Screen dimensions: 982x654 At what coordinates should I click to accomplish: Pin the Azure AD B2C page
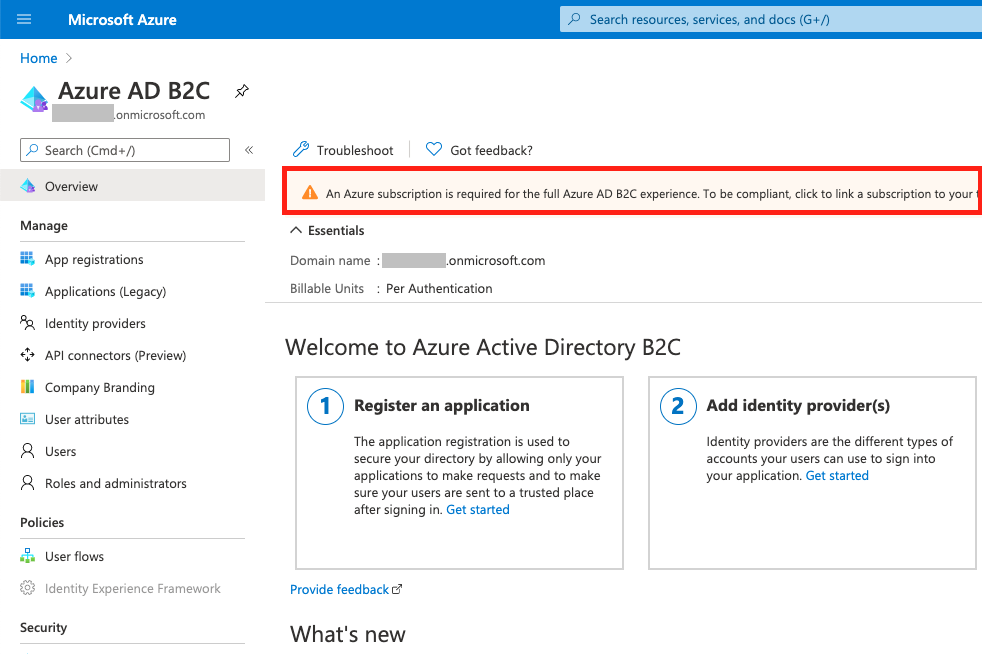coord(241,90)
